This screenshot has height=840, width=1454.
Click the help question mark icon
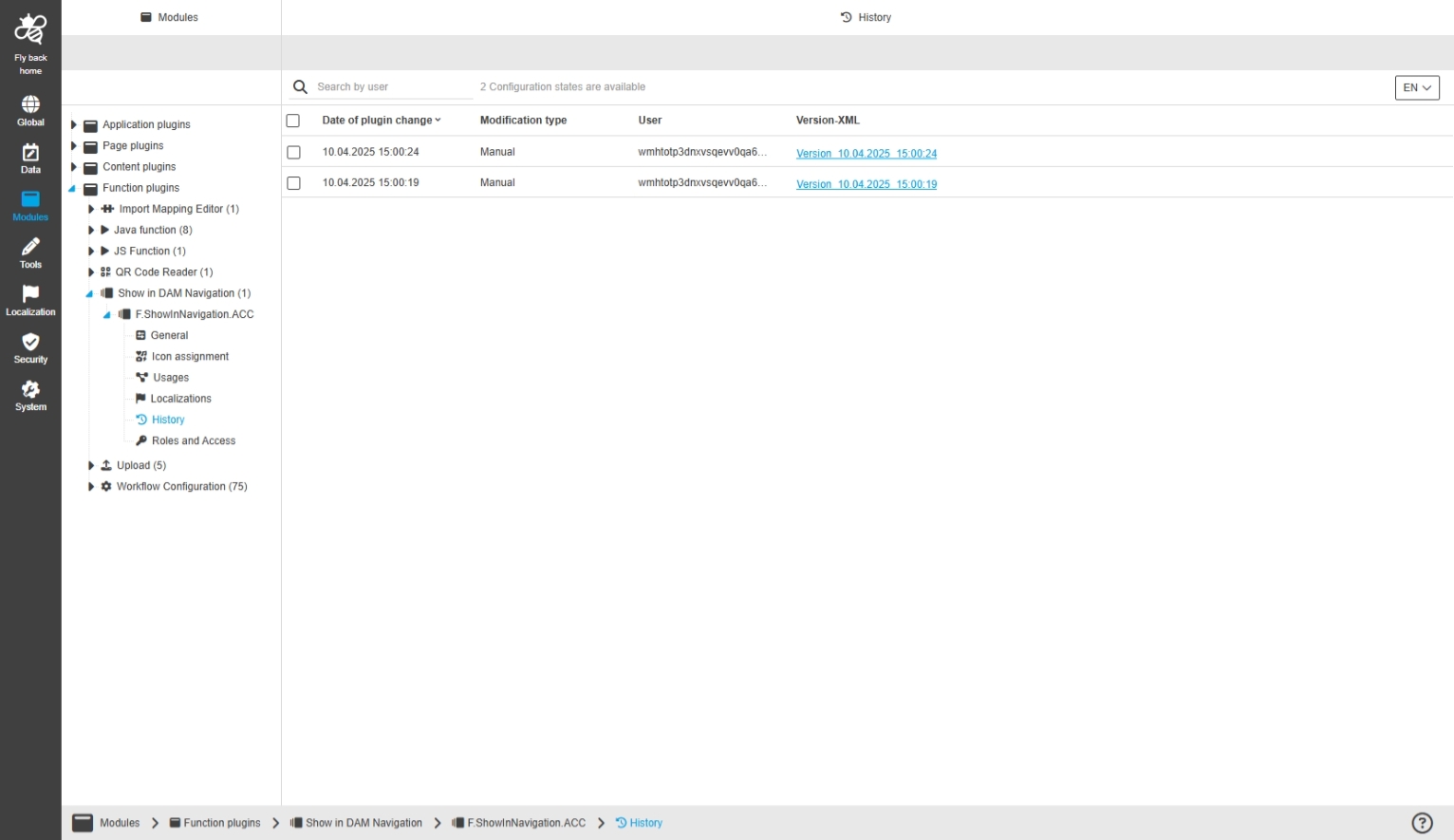point(1422,823)
